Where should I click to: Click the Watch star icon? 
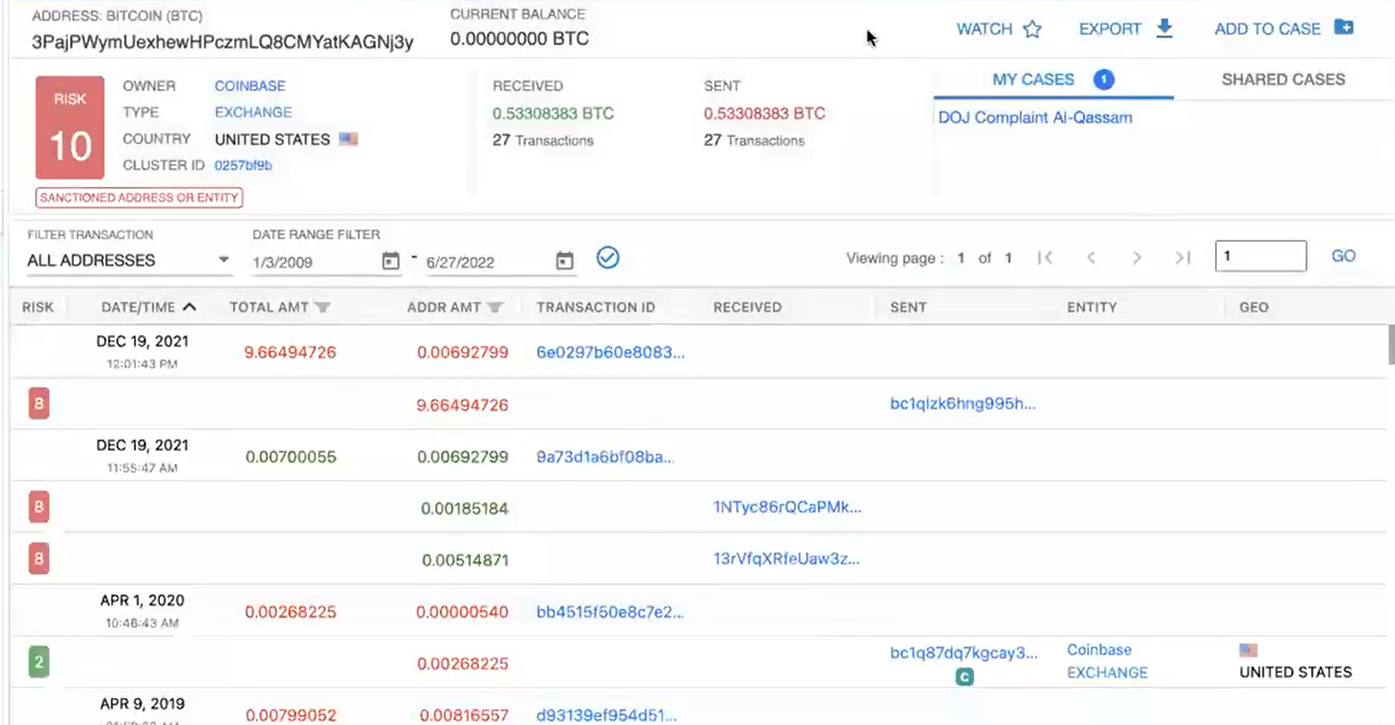point(1032,29)
